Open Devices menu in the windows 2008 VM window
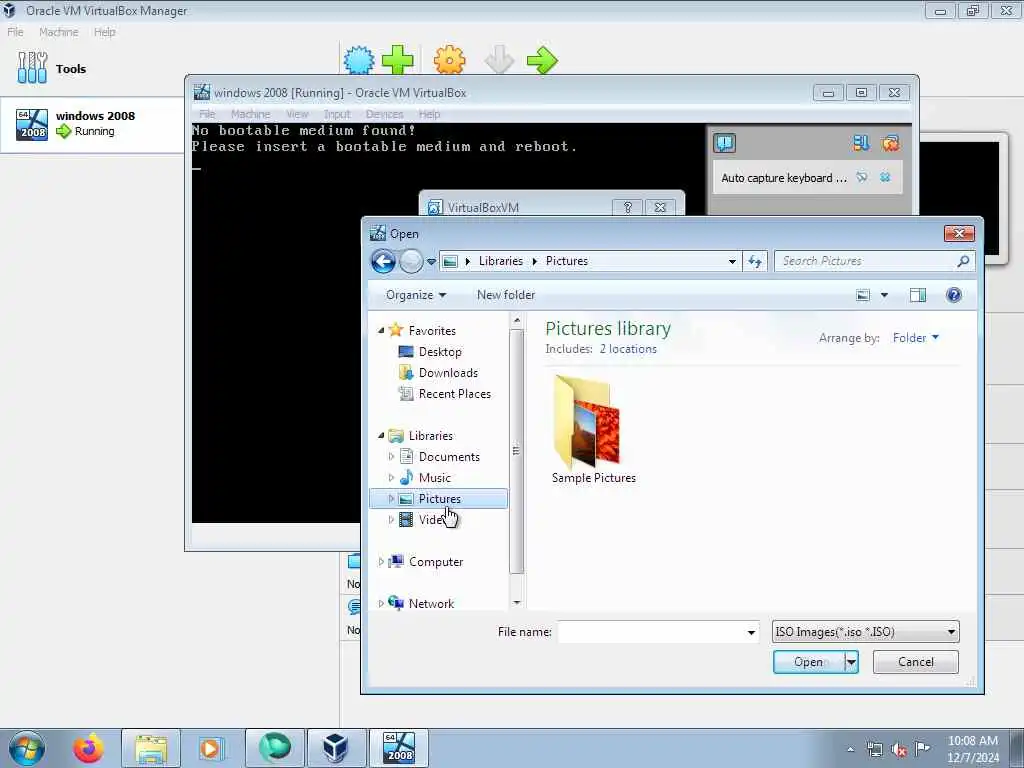Image resolution: width=1024 pixels, height=768 pixels. coord(385,114)
